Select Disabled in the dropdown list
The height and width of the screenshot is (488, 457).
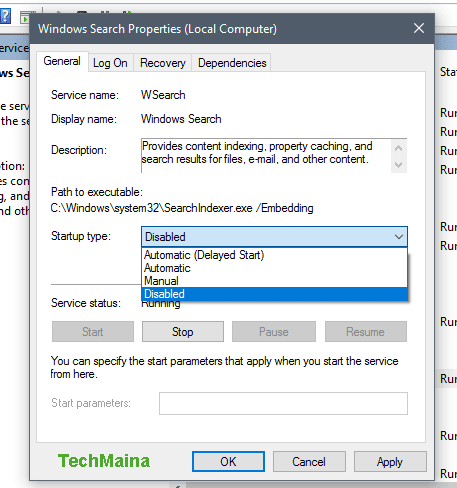click(274, 294)
